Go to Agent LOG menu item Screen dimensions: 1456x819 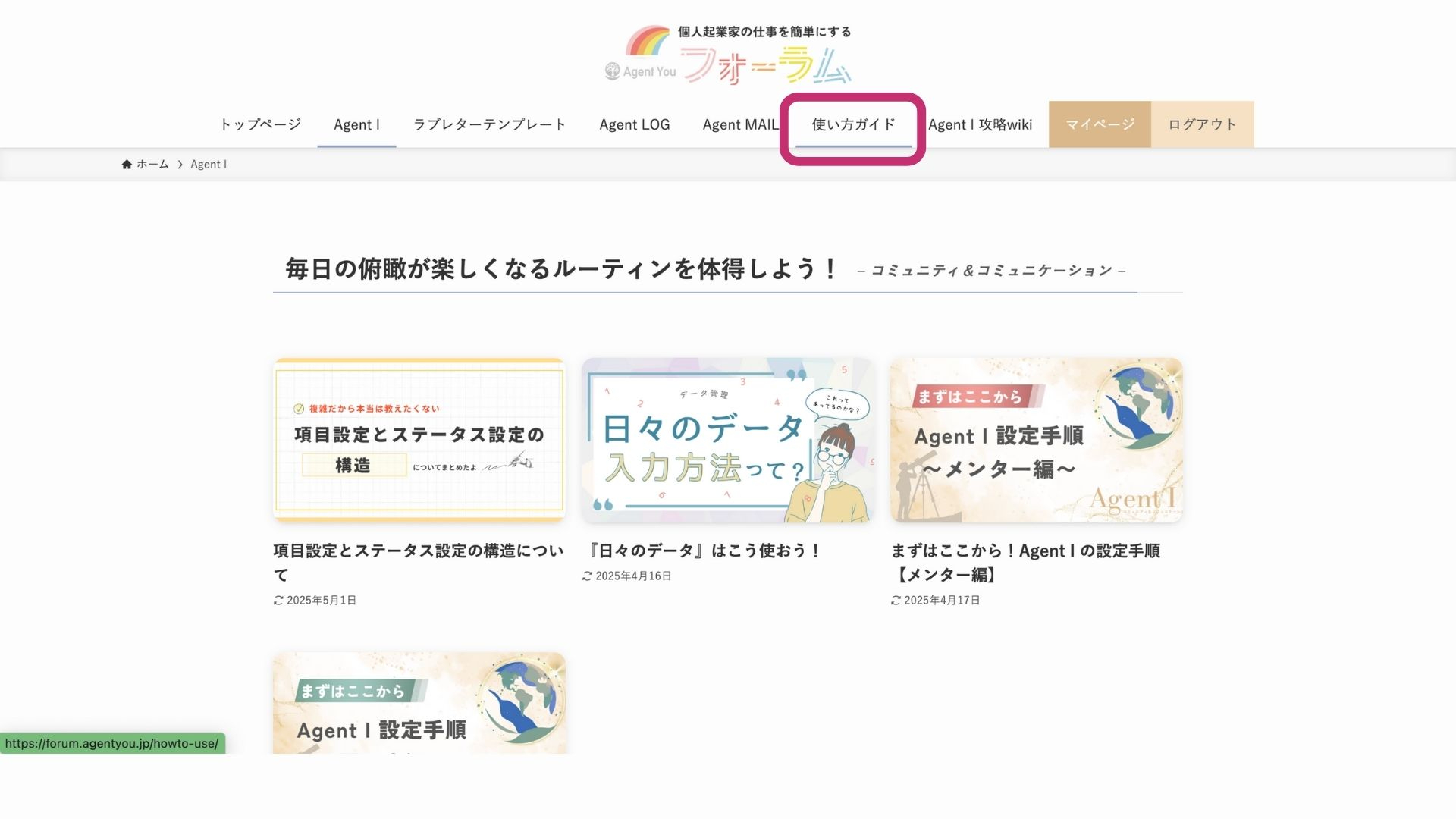[x=635, y=124]
